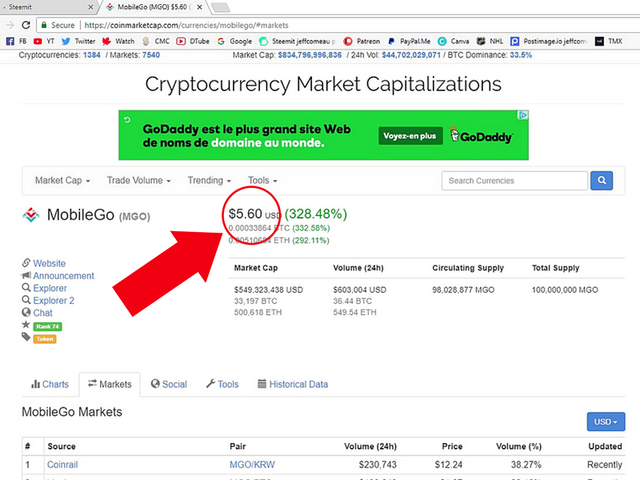Open the Canva bookmark
This screenshot has width=640, height=480.
pos(453,41)
